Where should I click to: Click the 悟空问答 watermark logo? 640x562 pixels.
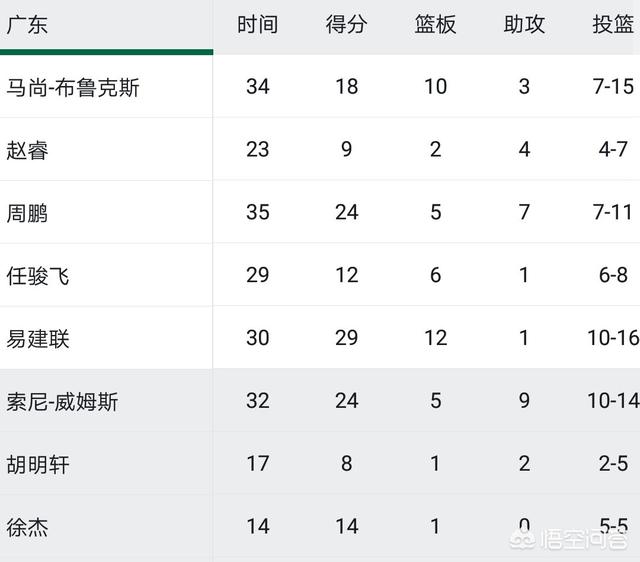(569, 540)
